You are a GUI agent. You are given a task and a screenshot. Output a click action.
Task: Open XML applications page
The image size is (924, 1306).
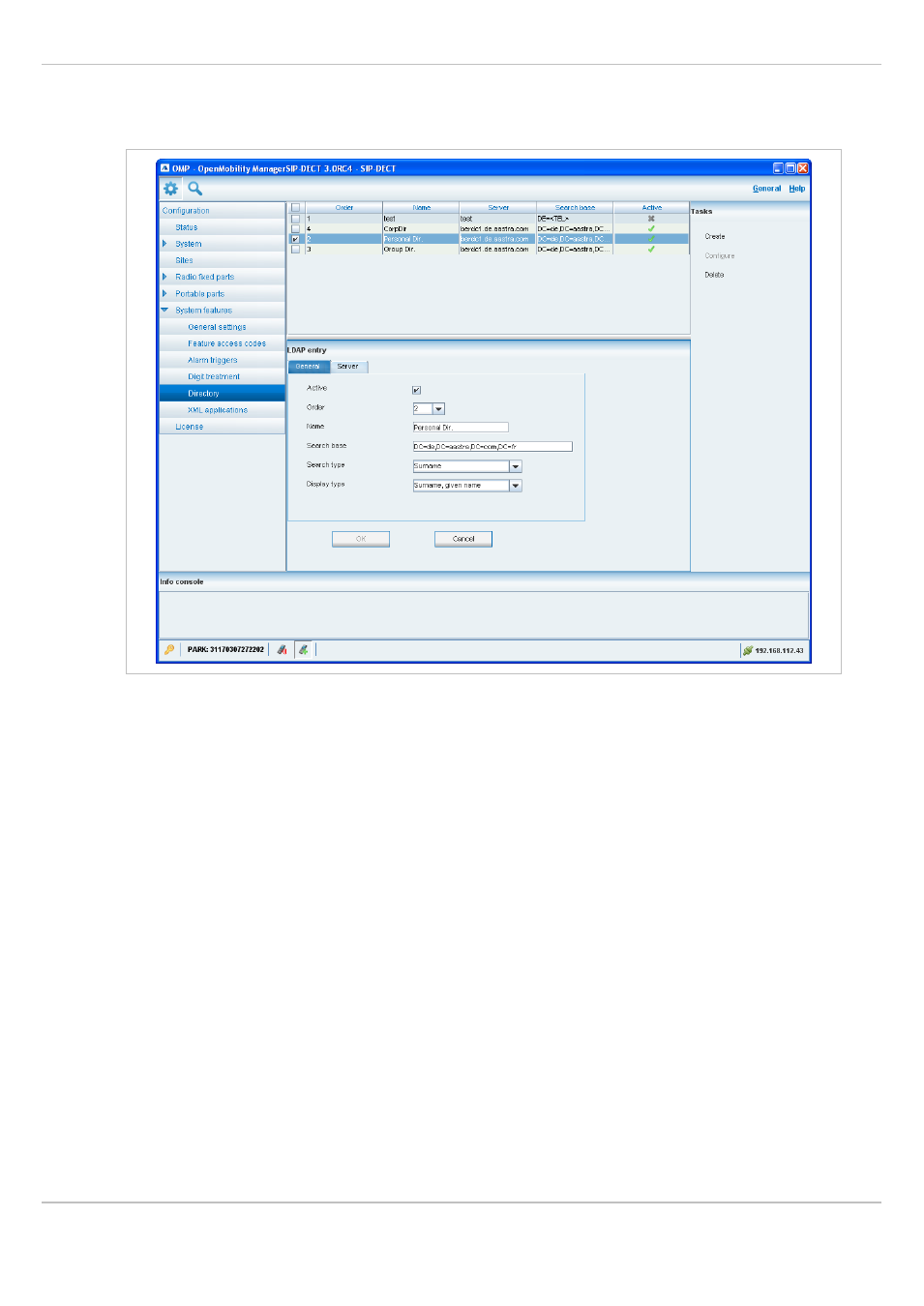pyautogui.click(x=223, y=410)
